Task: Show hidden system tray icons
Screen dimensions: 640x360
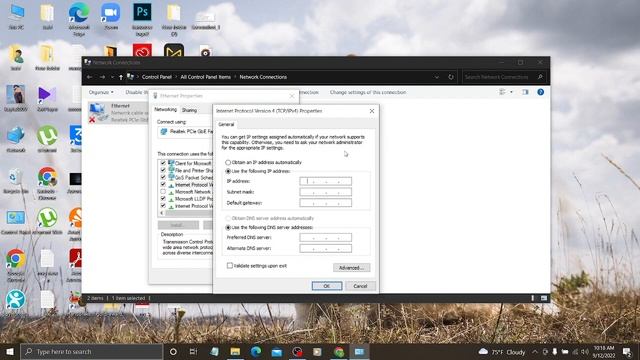Action: coord(535,351)
